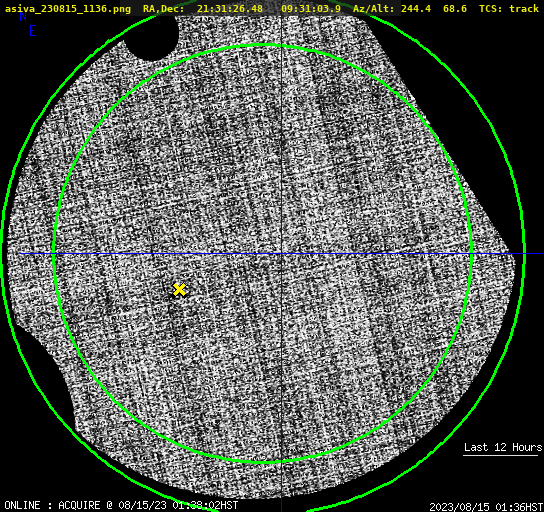Select the Dec value 09:31:03.9
The width and height of the screenshot is (544, 512).
(311, 8)
